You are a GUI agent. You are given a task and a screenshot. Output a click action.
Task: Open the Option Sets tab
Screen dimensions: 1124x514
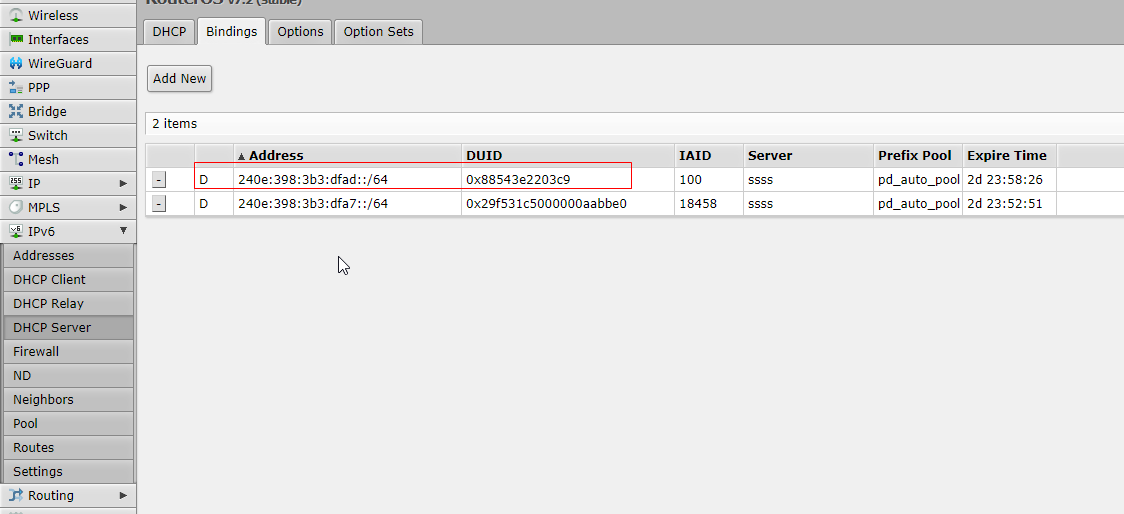click(378, 31)
